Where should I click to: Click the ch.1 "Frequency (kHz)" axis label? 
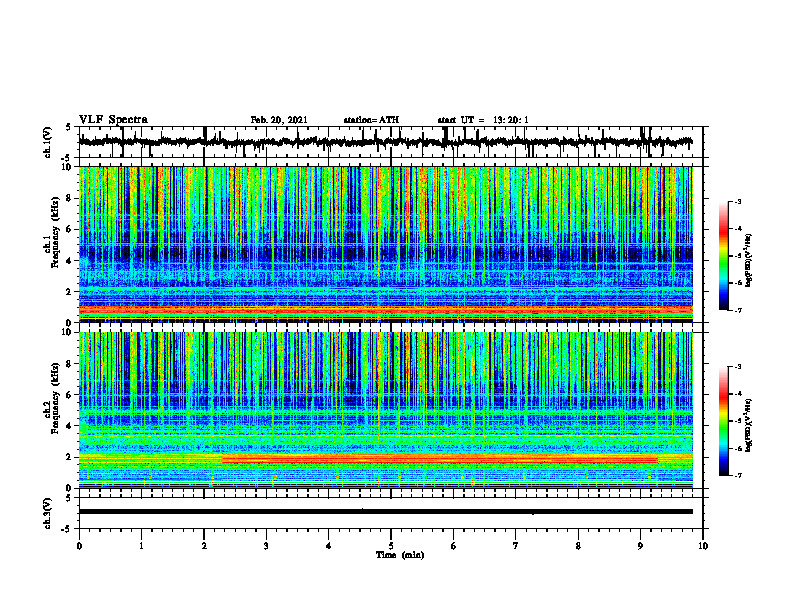(x=56, y=233)
